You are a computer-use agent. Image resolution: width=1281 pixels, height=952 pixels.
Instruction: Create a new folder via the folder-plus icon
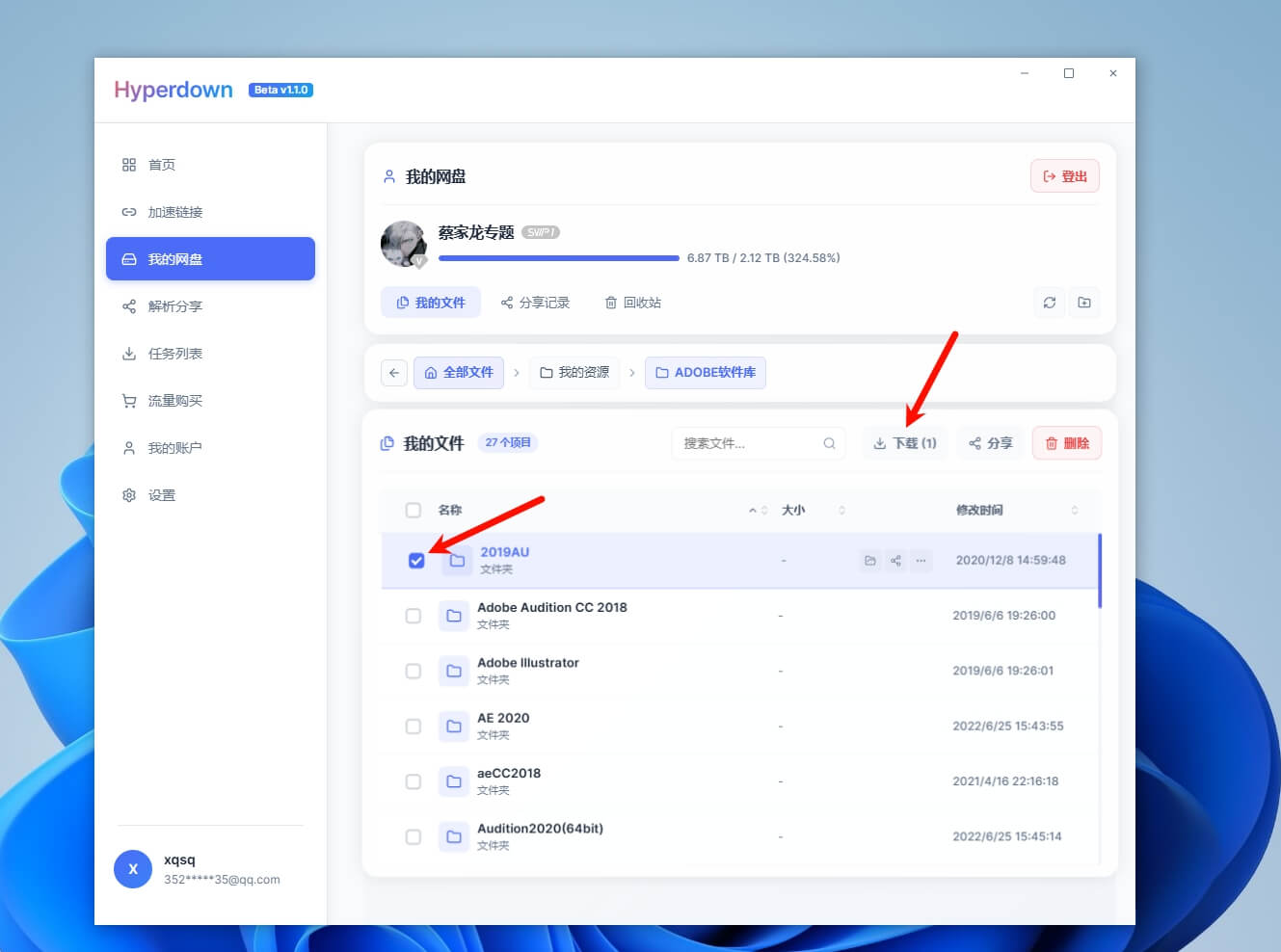(1083, 302)
